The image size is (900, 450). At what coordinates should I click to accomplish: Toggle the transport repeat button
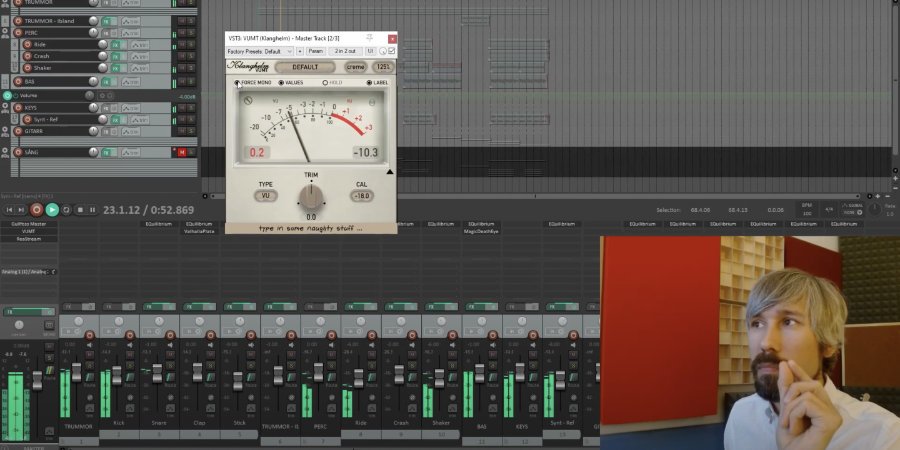[67, 210]
